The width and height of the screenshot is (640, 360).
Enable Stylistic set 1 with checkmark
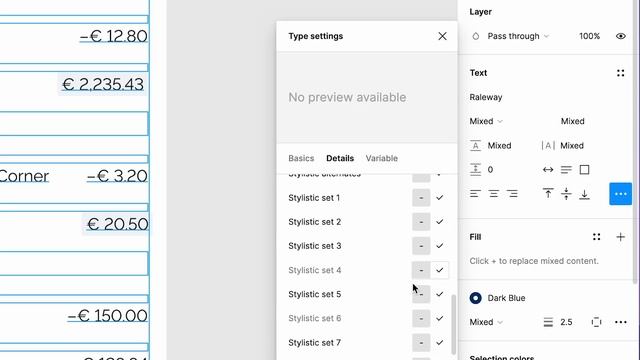pos(439,198)
